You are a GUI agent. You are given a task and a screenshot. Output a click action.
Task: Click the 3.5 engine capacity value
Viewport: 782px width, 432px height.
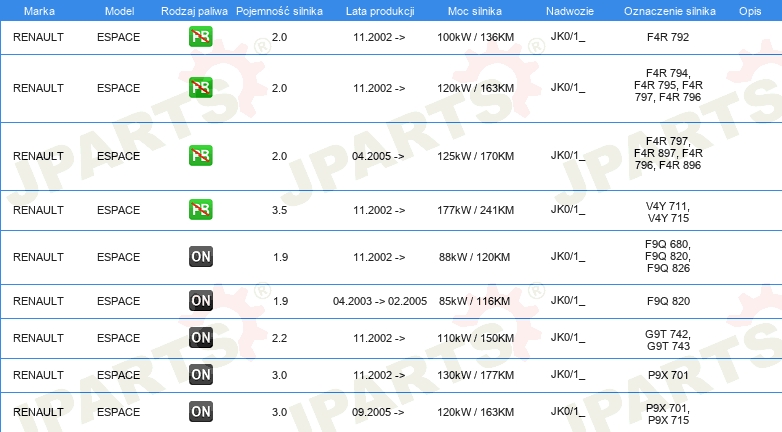(x=279, y=210)
